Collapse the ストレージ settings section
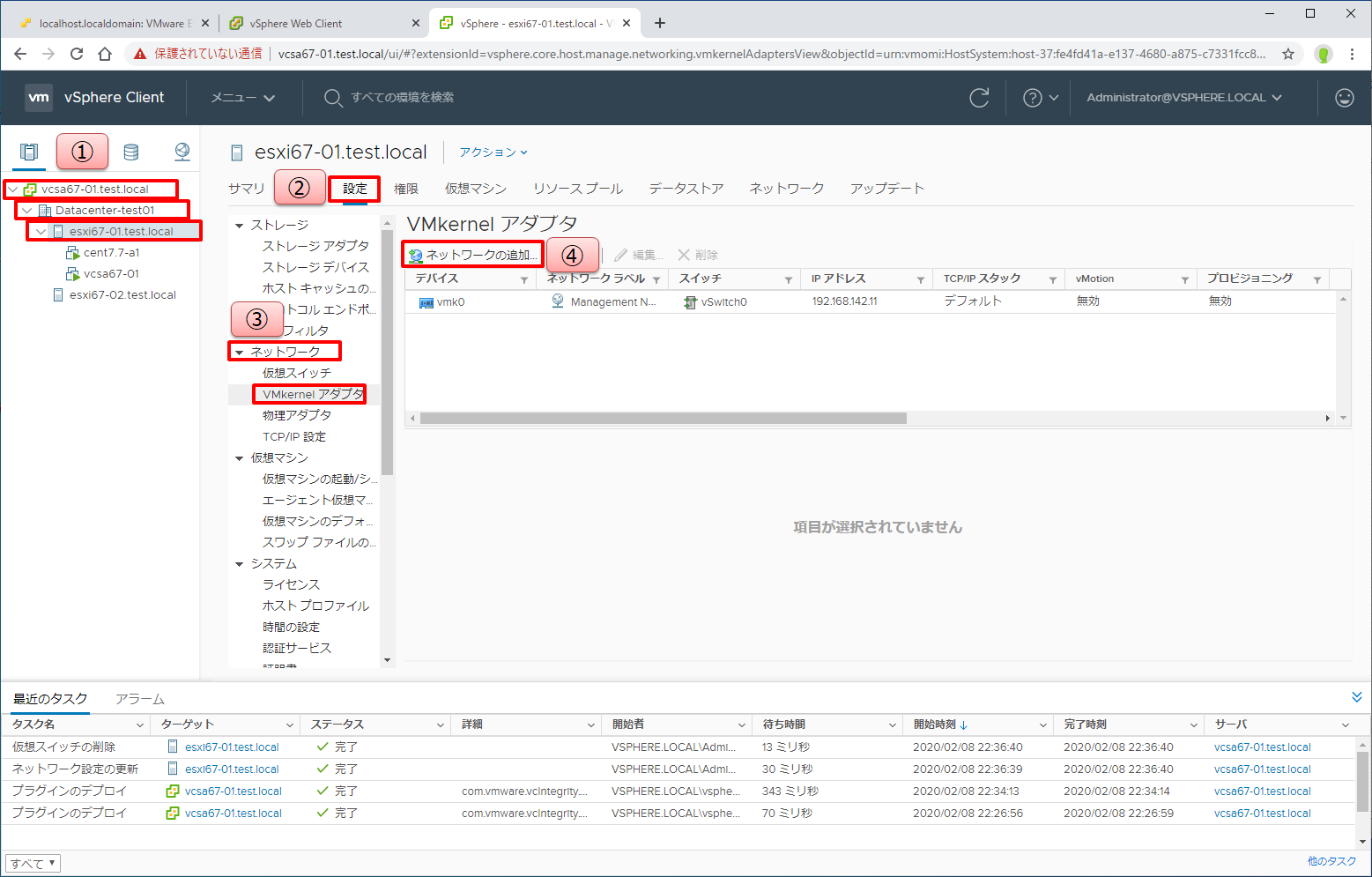The image size is (1372, 877). [239, 226]
